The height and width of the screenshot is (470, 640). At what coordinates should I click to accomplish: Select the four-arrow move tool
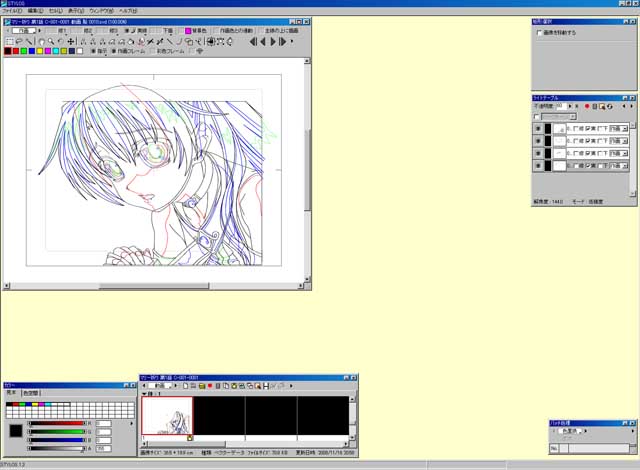point(71,41)
